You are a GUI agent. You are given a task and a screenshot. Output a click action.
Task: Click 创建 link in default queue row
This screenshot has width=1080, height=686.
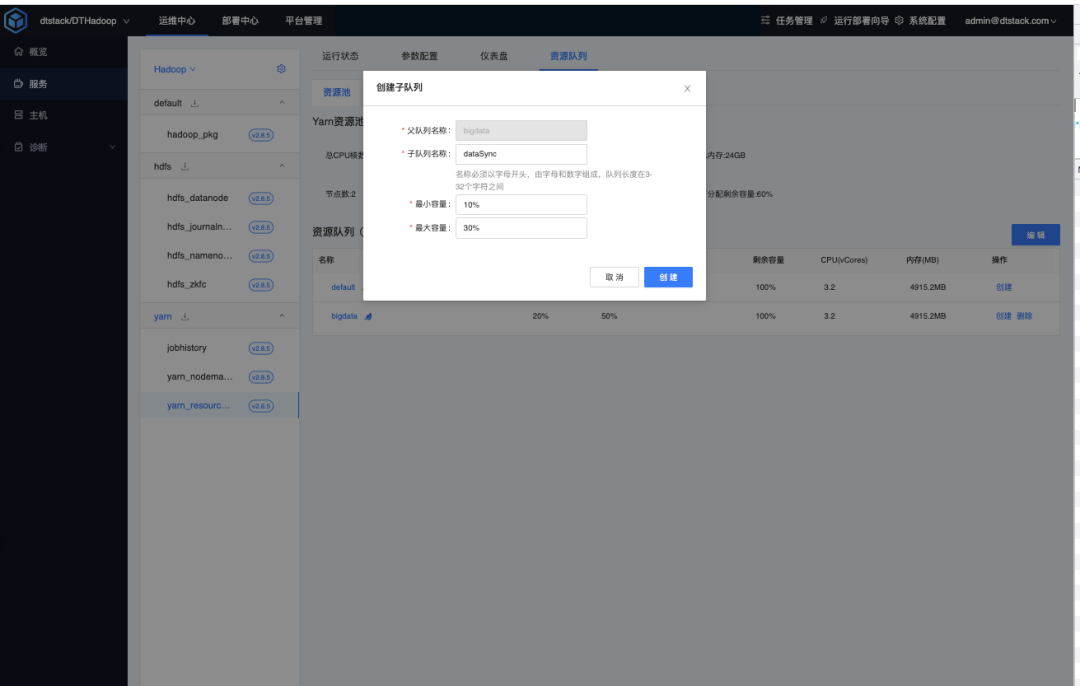click(1004, 287)
